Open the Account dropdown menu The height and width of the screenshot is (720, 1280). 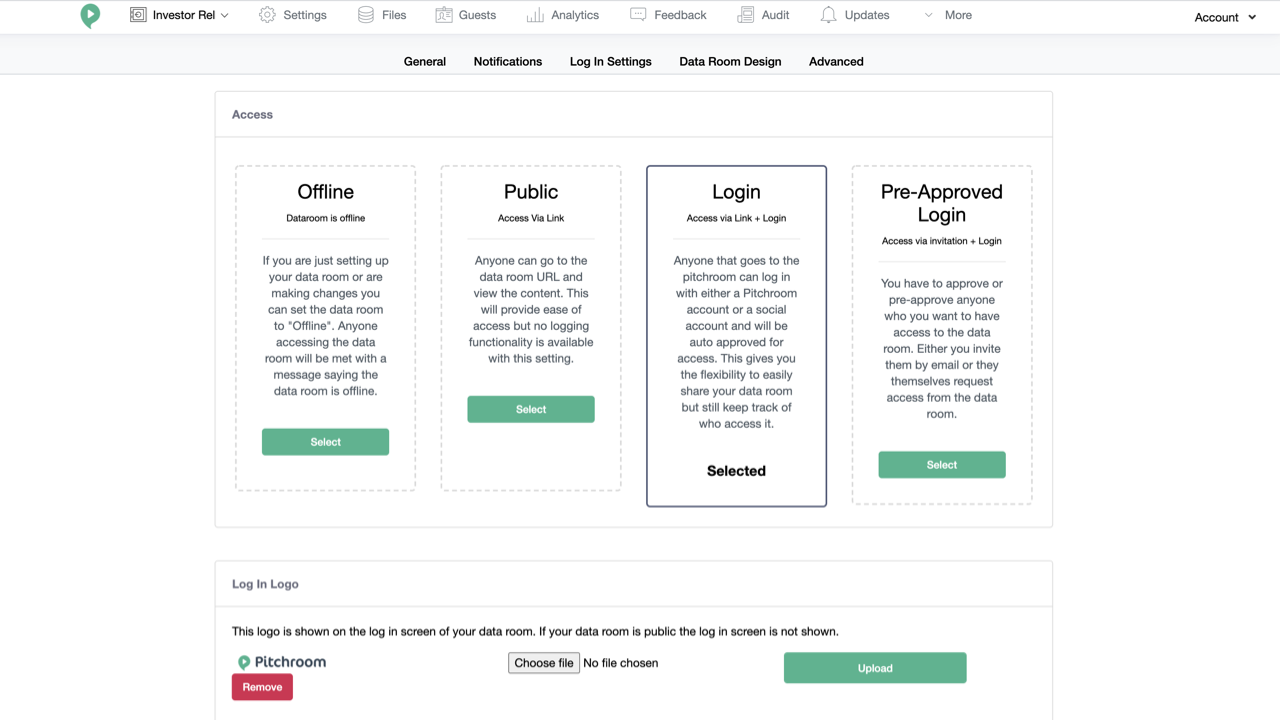pos(1225,17)
